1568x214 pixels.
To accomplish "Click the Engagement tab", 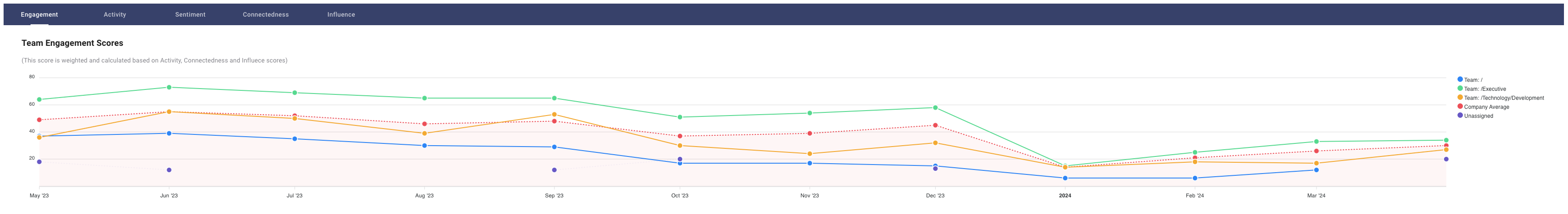I will (39, 15).
